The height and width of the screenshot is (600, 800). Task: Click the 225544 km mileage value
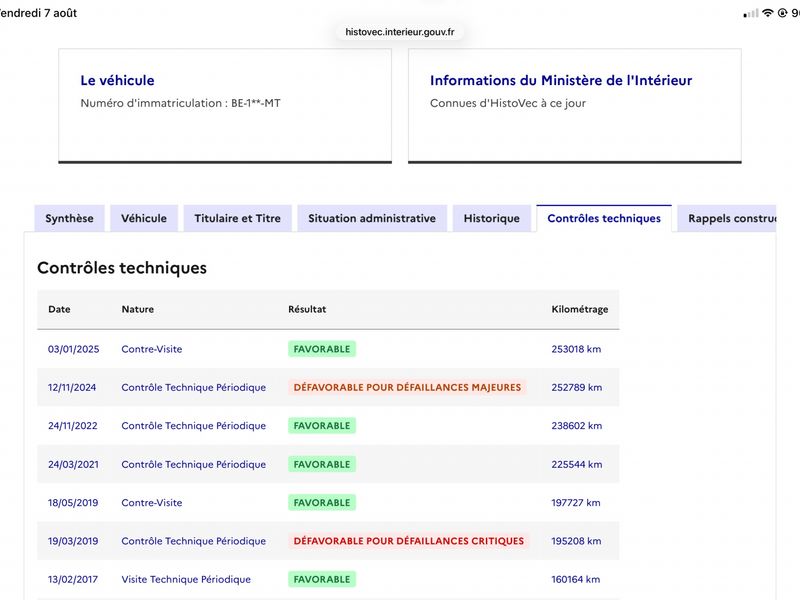coord(577,464)
